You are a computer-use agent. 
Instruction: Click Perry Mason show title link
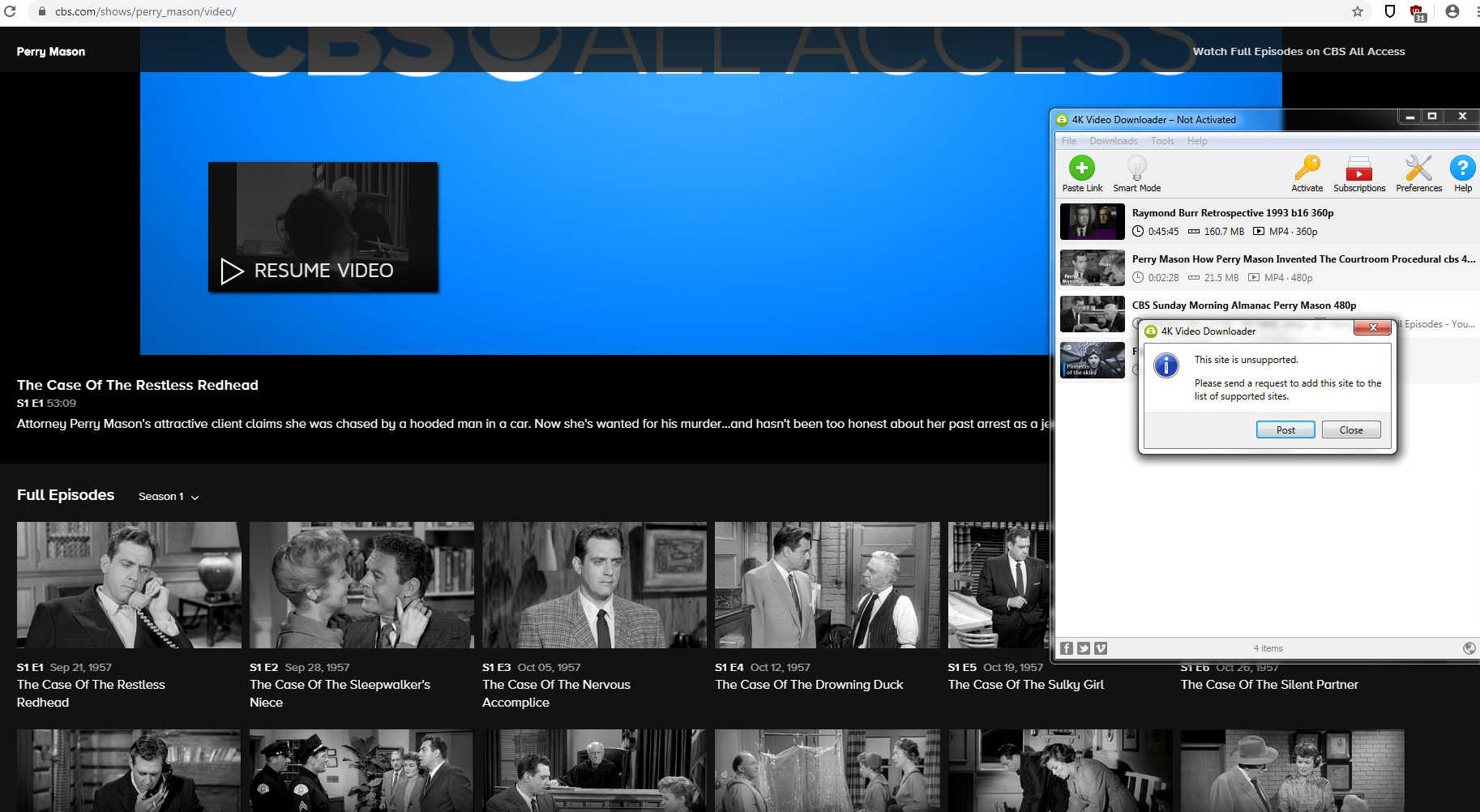(x=51, y=51)
